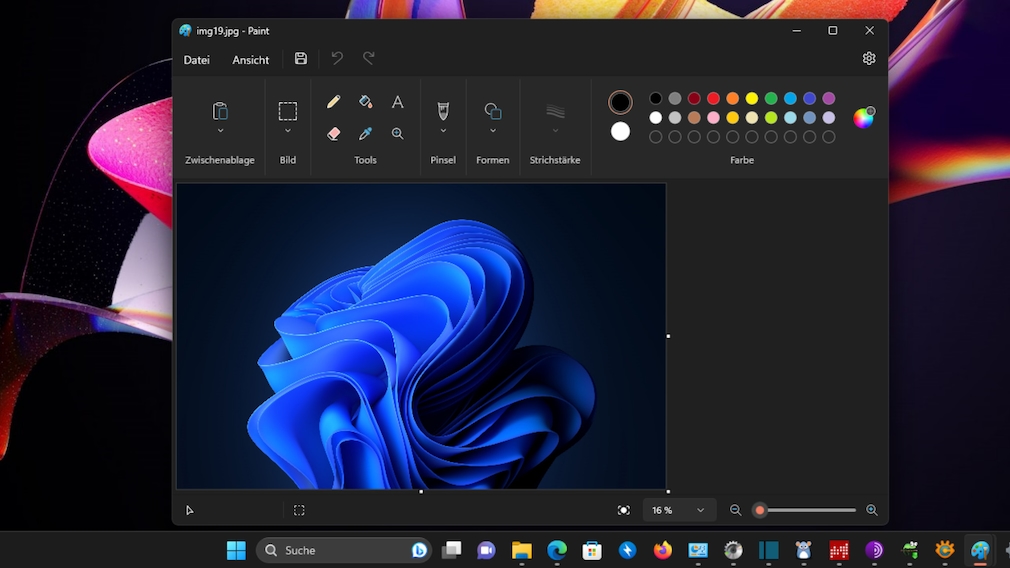Image resolution: width=1010 pixels, height=568 pixels.
Task: Click the canvas bottom-edge resize handle
Action: tap(421, 491)
